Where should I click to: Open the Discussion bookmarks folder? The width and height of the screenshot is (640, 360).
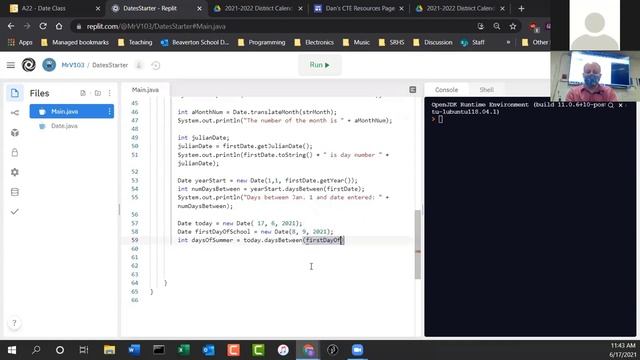(x=433, y=42)
